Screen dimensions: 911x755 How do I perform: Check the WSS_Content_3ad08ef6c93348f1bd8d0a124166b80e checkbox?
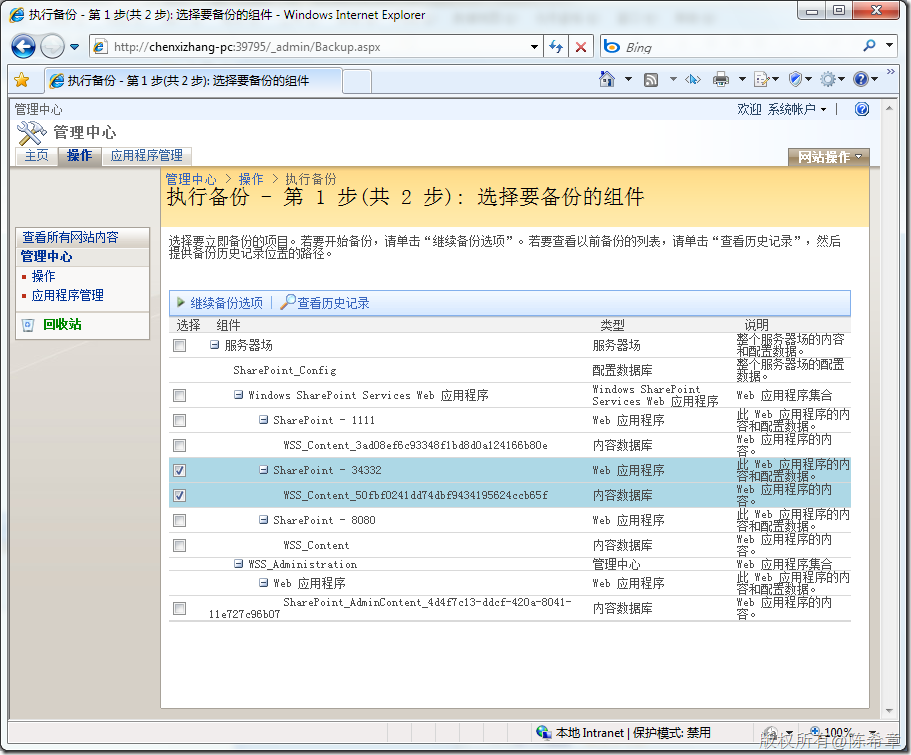[x=180, y=445]
